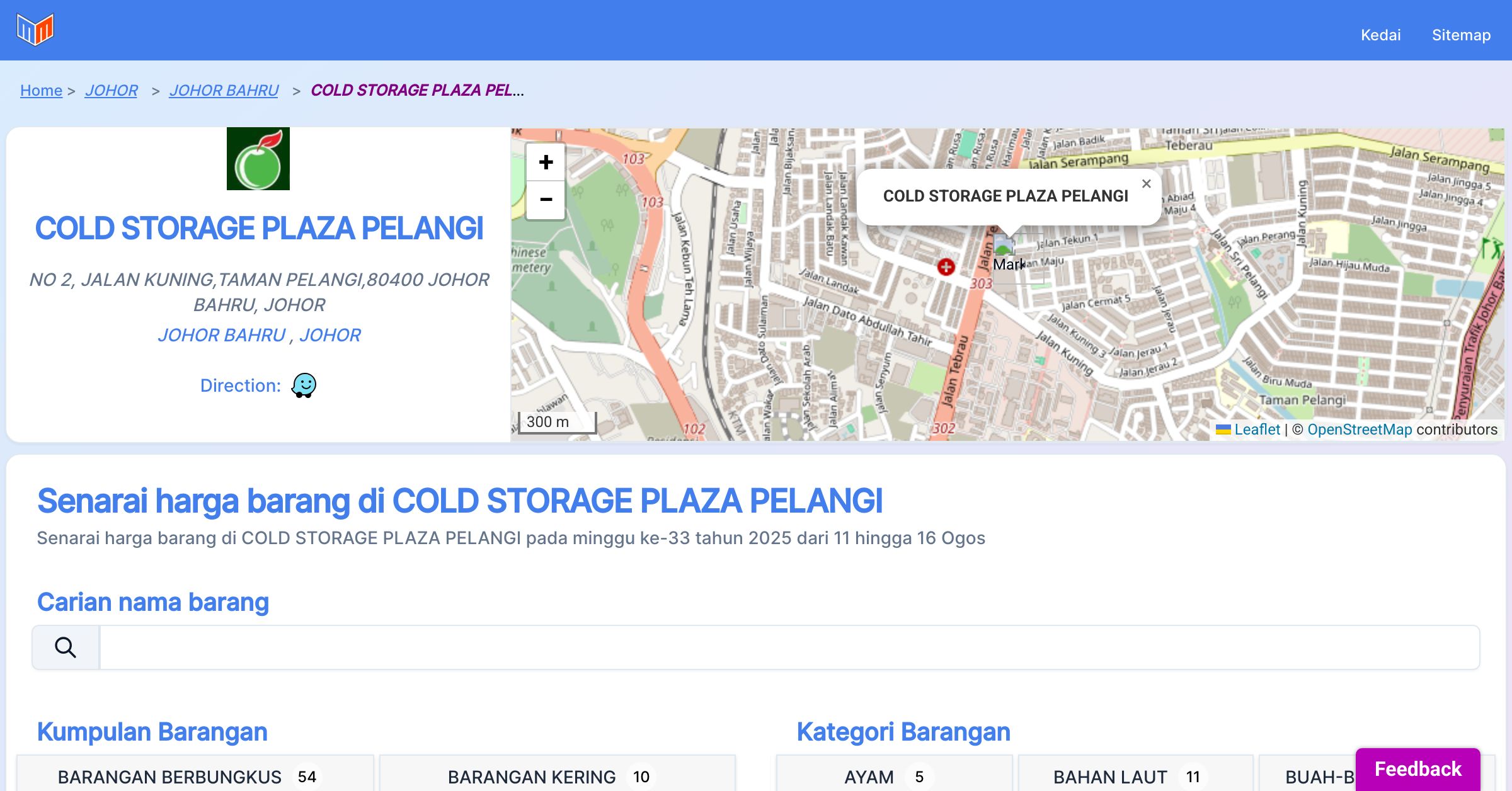Open the JOHOR breadcrumb link
Screen dimensions: 1512x791
pyautogui.click(x=112, y=91)
